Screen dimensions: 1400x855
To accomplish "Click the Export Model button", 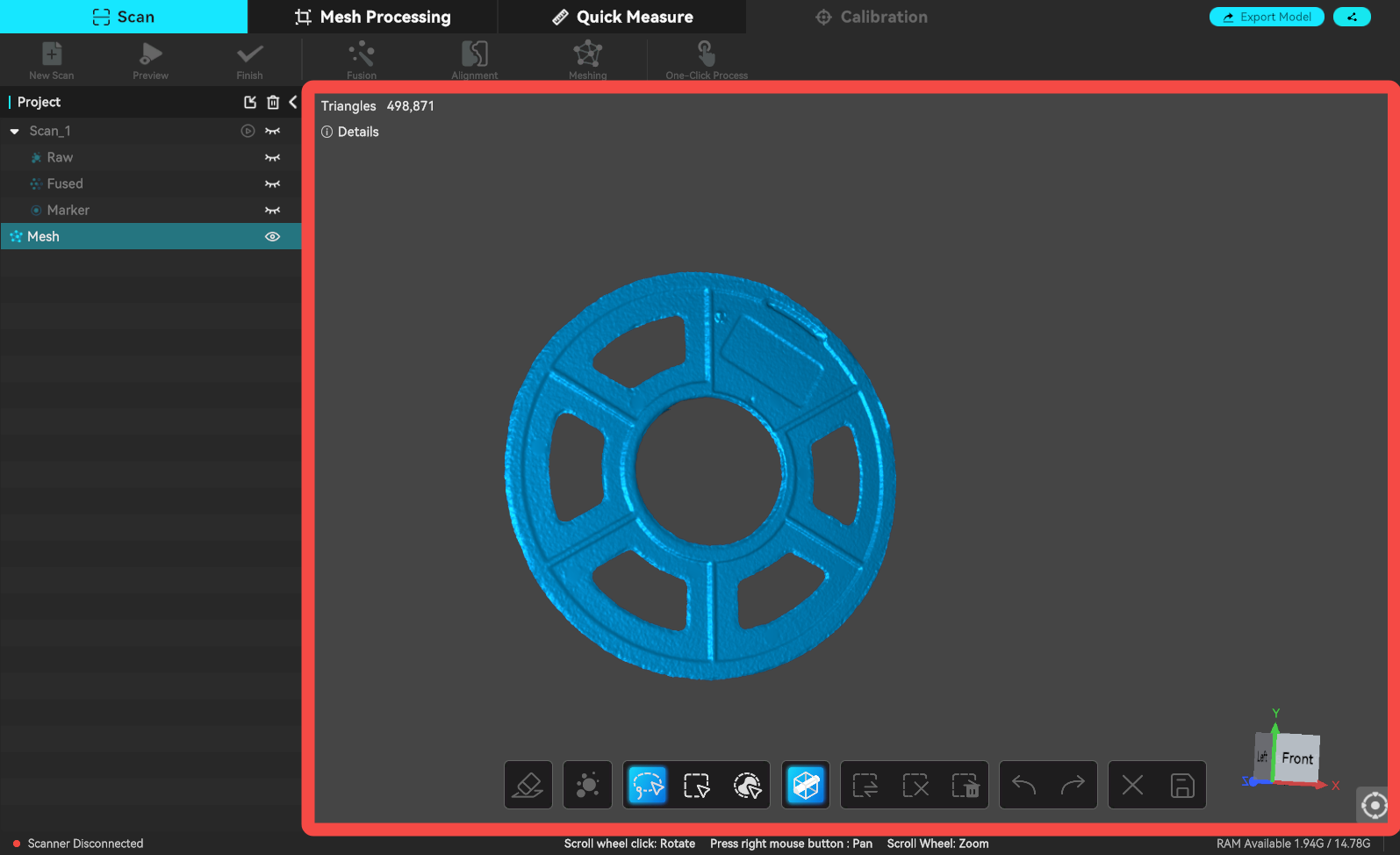I will (x=1267, y=17).
